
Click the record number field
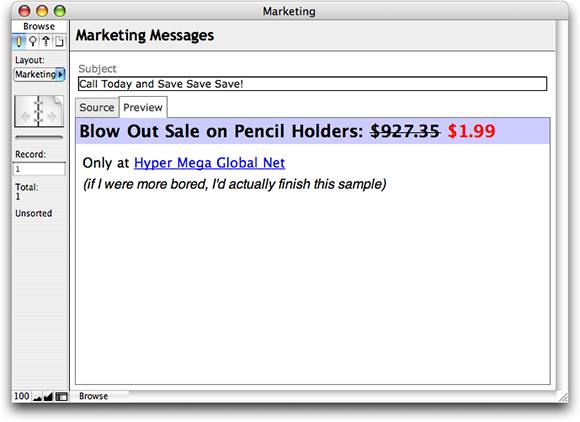39,169
